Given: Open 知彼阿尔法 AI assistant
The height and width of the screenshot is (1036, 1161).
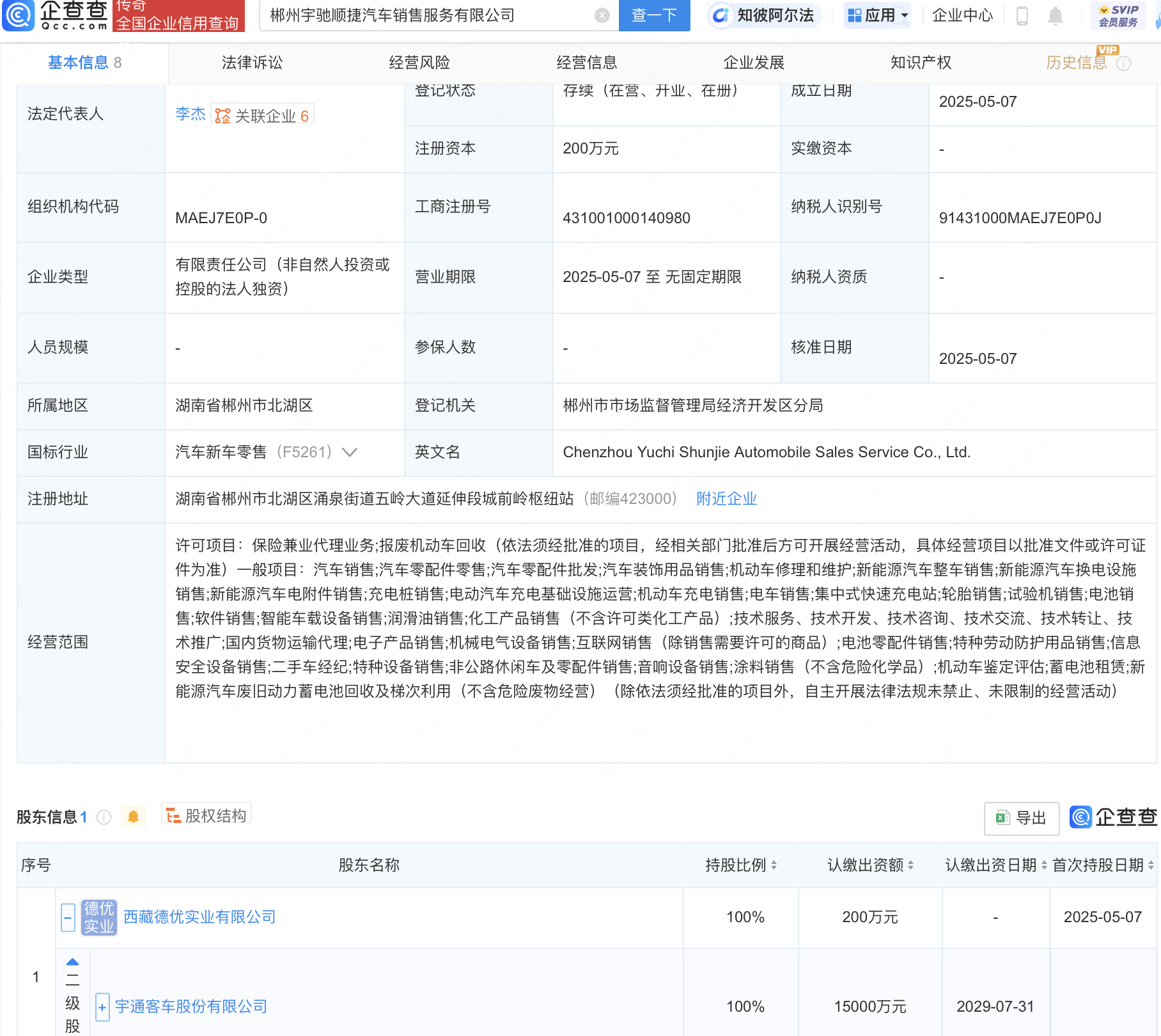Looking at the screenshot, I should [763, 15].
